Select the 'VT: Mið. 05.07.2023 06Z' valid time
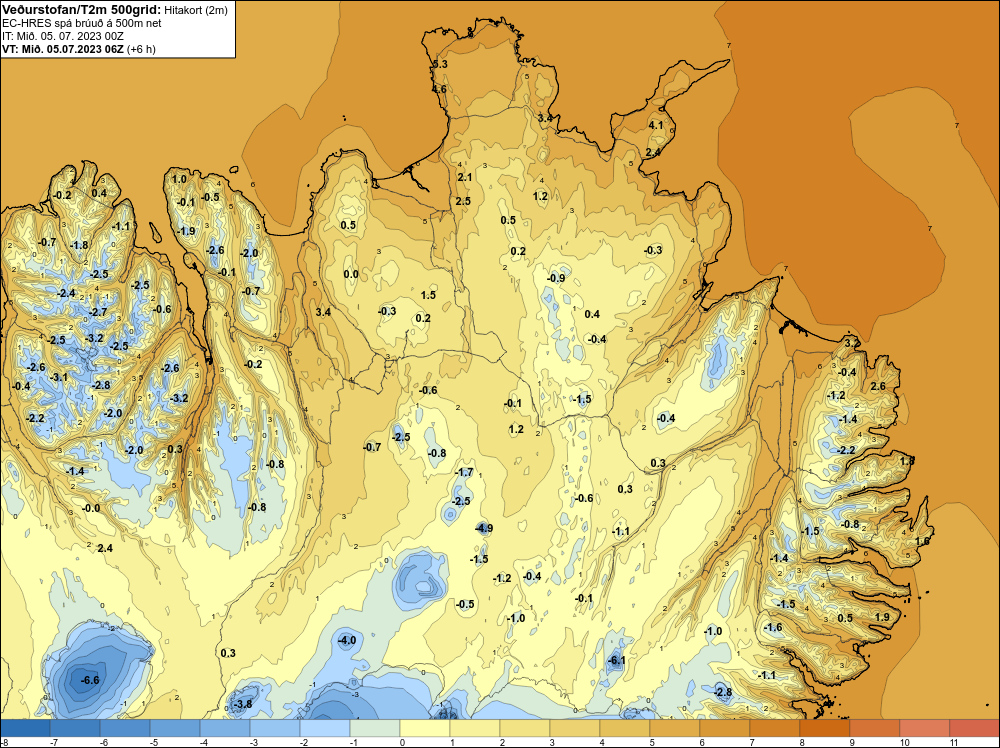The image size is (1000, 748). (62, 49)
